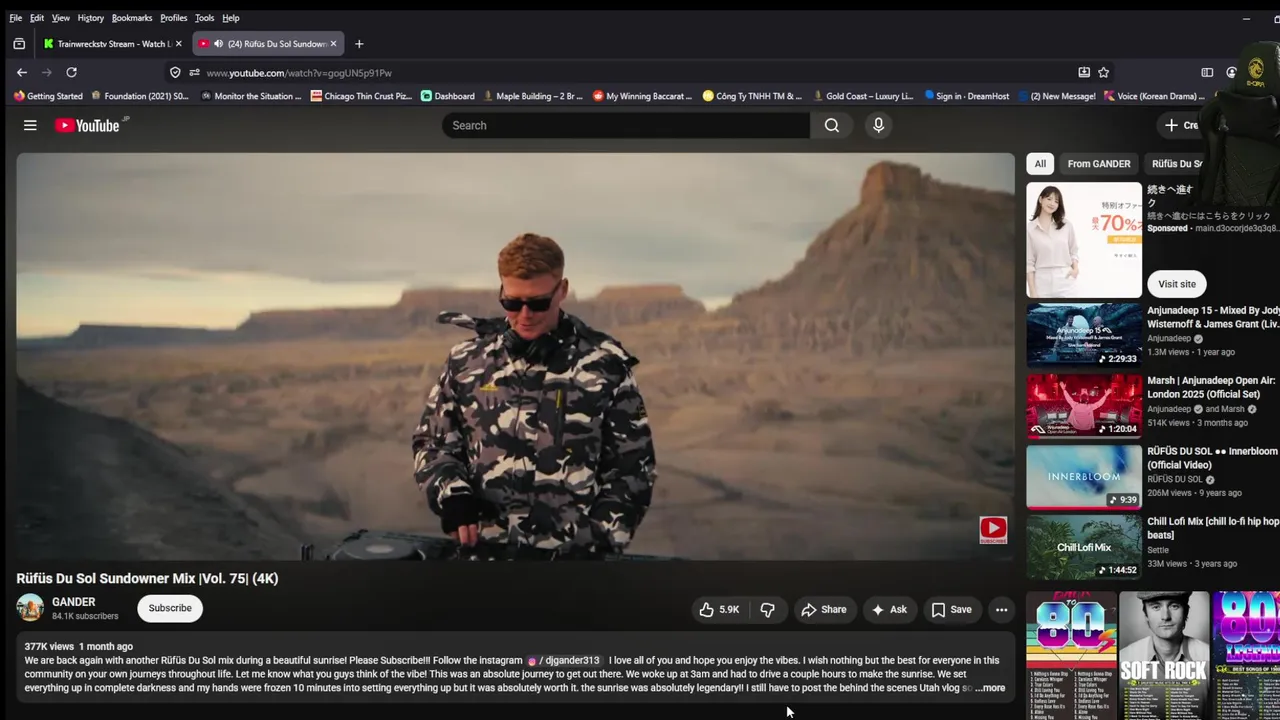Open the video title 'Chill Lofi Mix [chill lo-fi hip hop beats]'
The height and width of the screenshot is (720, 1280).
[x=1213, y=528]
